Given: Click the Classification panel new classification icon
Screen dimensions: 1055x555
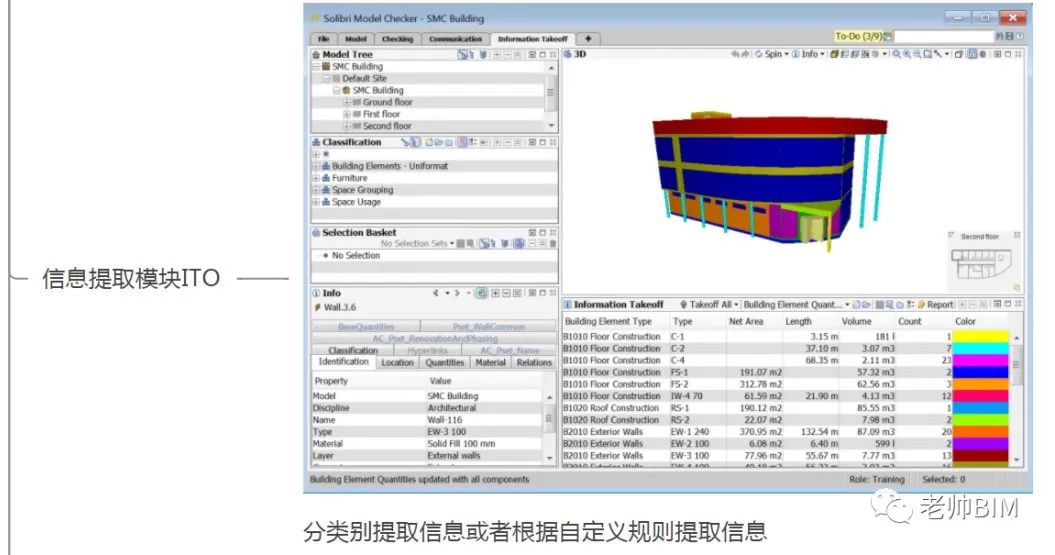Looking at the screenshot, I should pyautogui.click(x=428, y=143).
